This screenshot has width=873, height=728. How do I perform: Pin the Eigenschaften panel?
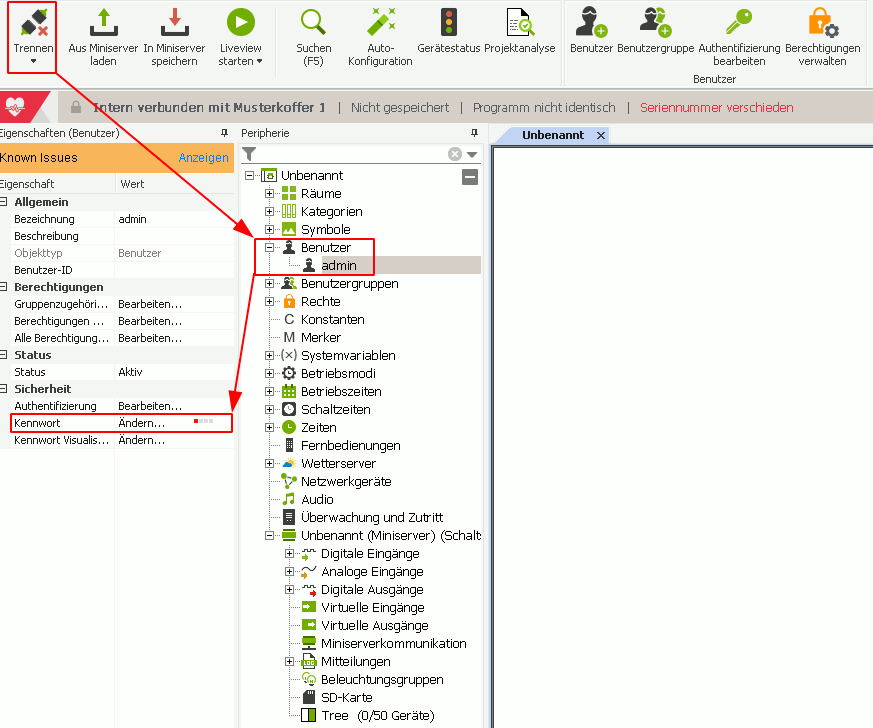click(224, 133)
